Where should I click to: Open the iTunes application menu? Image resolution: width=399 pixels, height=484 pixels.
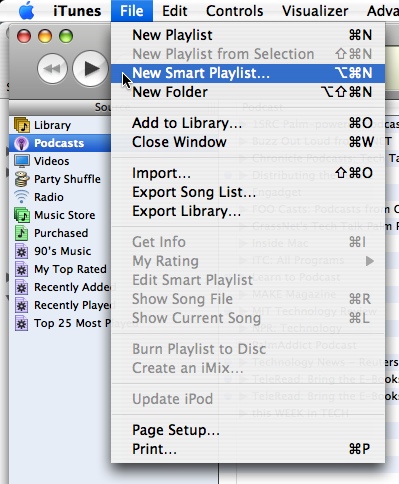(77, 11)
